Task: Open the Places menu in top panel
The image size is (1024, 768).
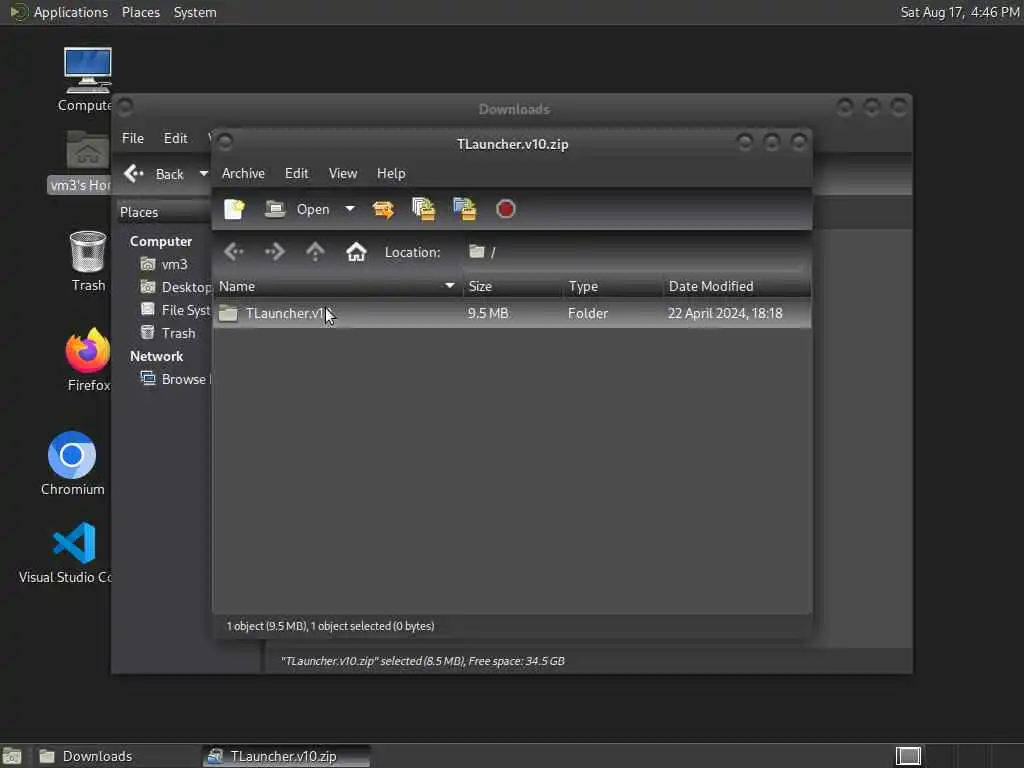Action: (140, 12)
